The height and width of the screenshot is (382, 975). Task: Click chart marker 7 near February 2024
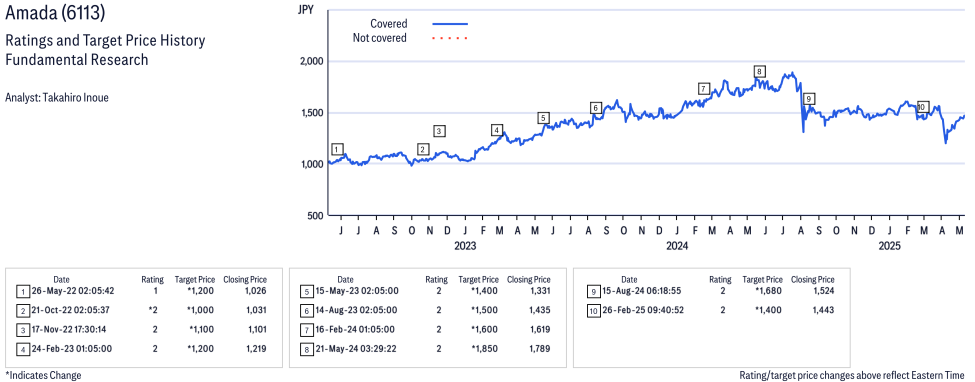(x=703, y=88)
